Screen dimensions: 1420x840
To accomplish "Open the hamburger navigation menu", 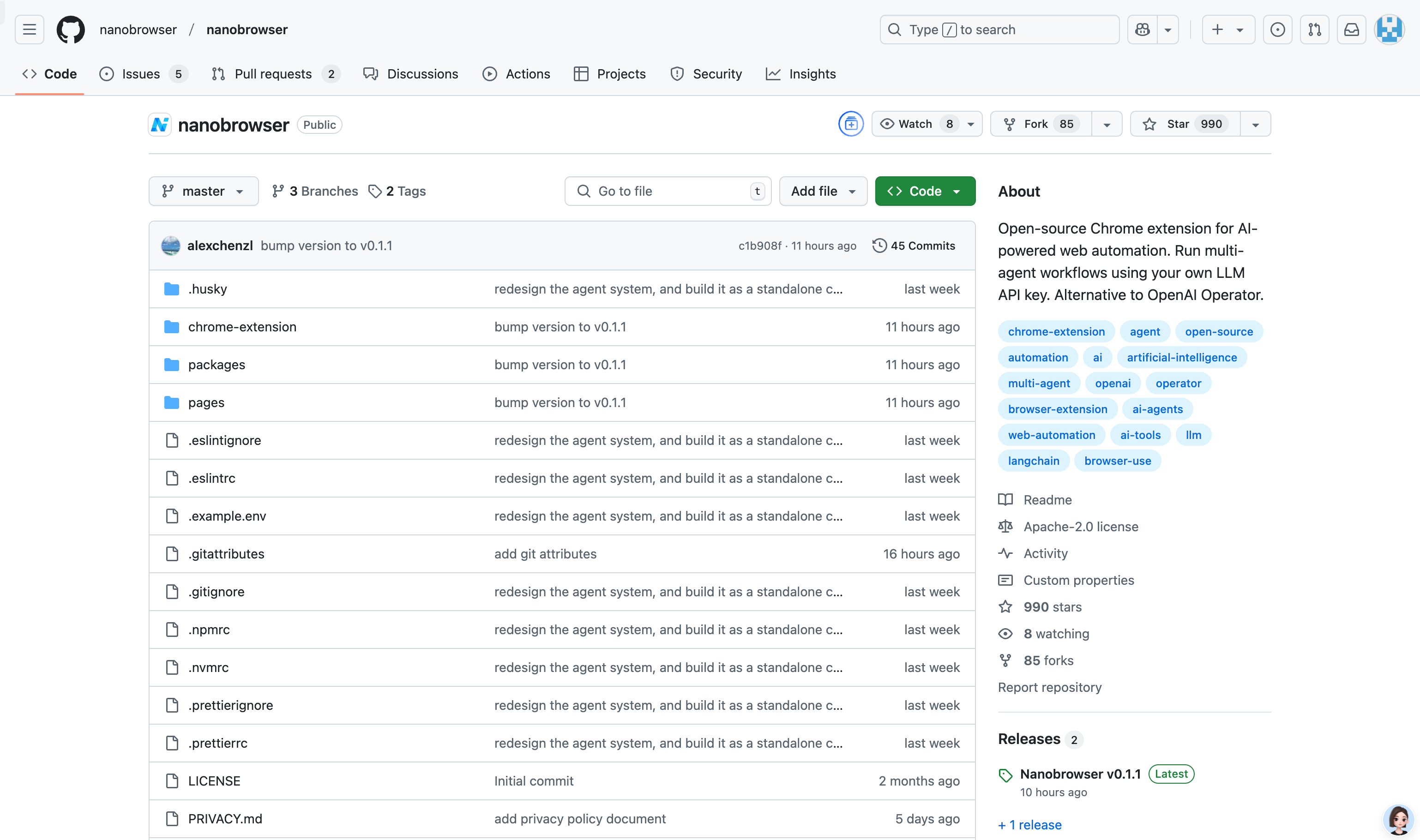I will pos(30,30).
